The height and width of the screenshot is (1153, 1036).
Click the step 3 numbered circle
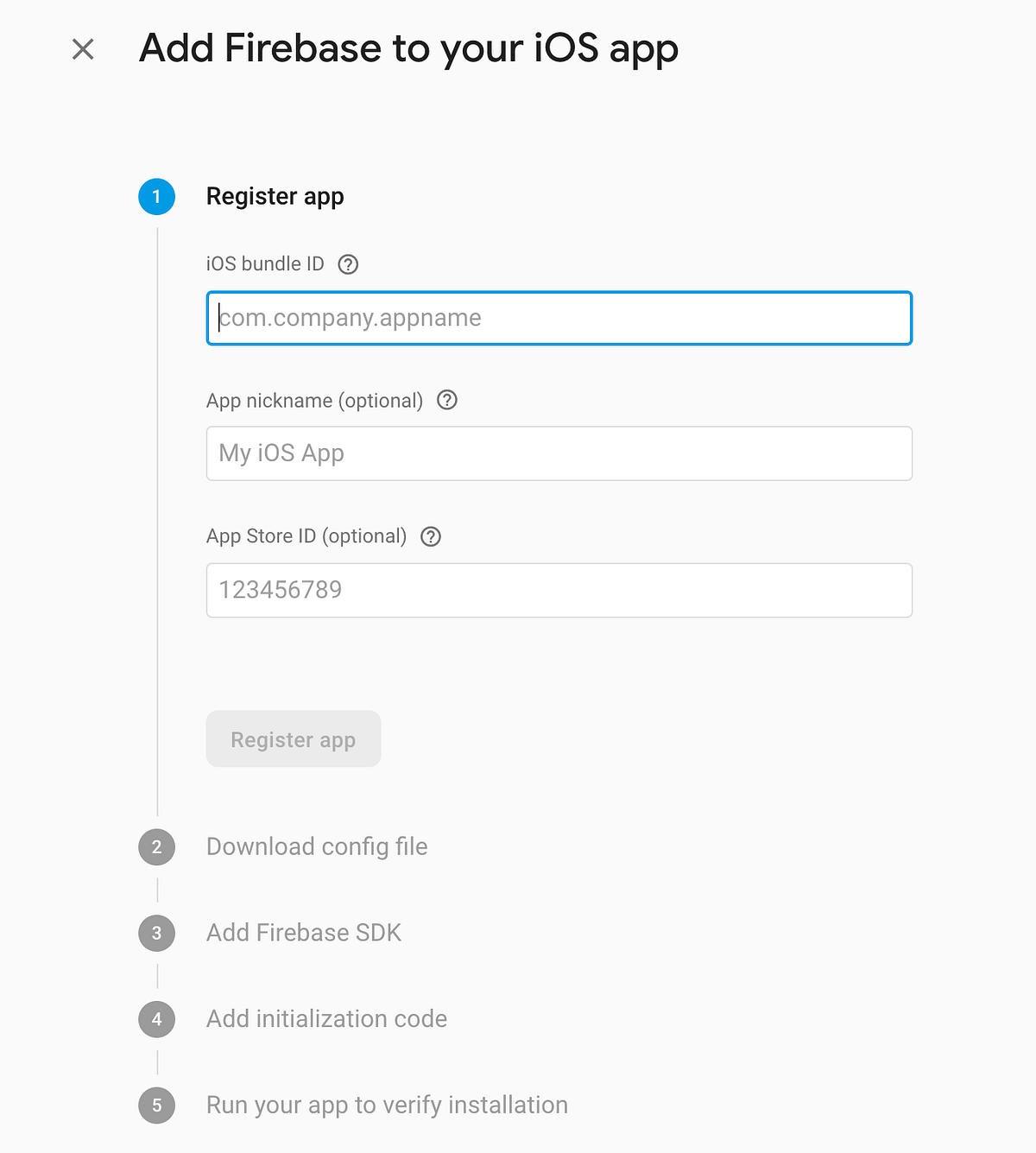pyautogui.click(x=156, y=933)
